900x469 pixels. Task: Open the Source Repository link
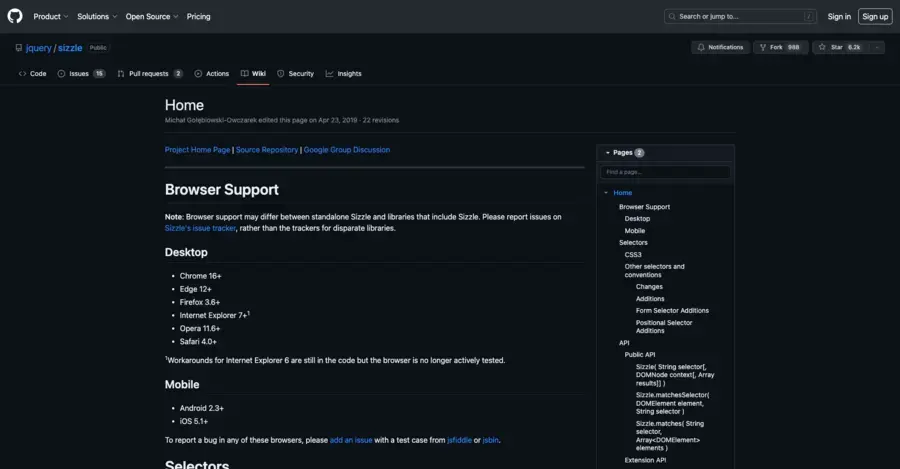coord(267,150)
